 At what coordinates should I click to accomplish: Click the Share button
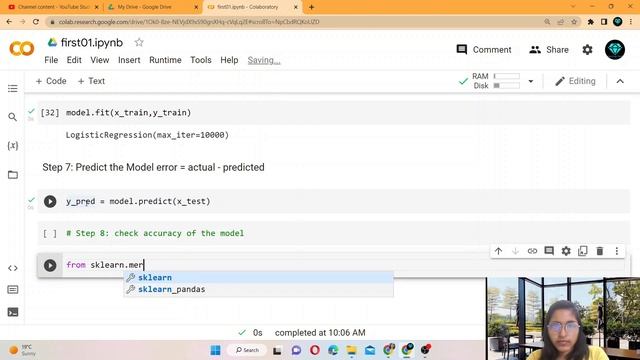[x=549, y=50]
